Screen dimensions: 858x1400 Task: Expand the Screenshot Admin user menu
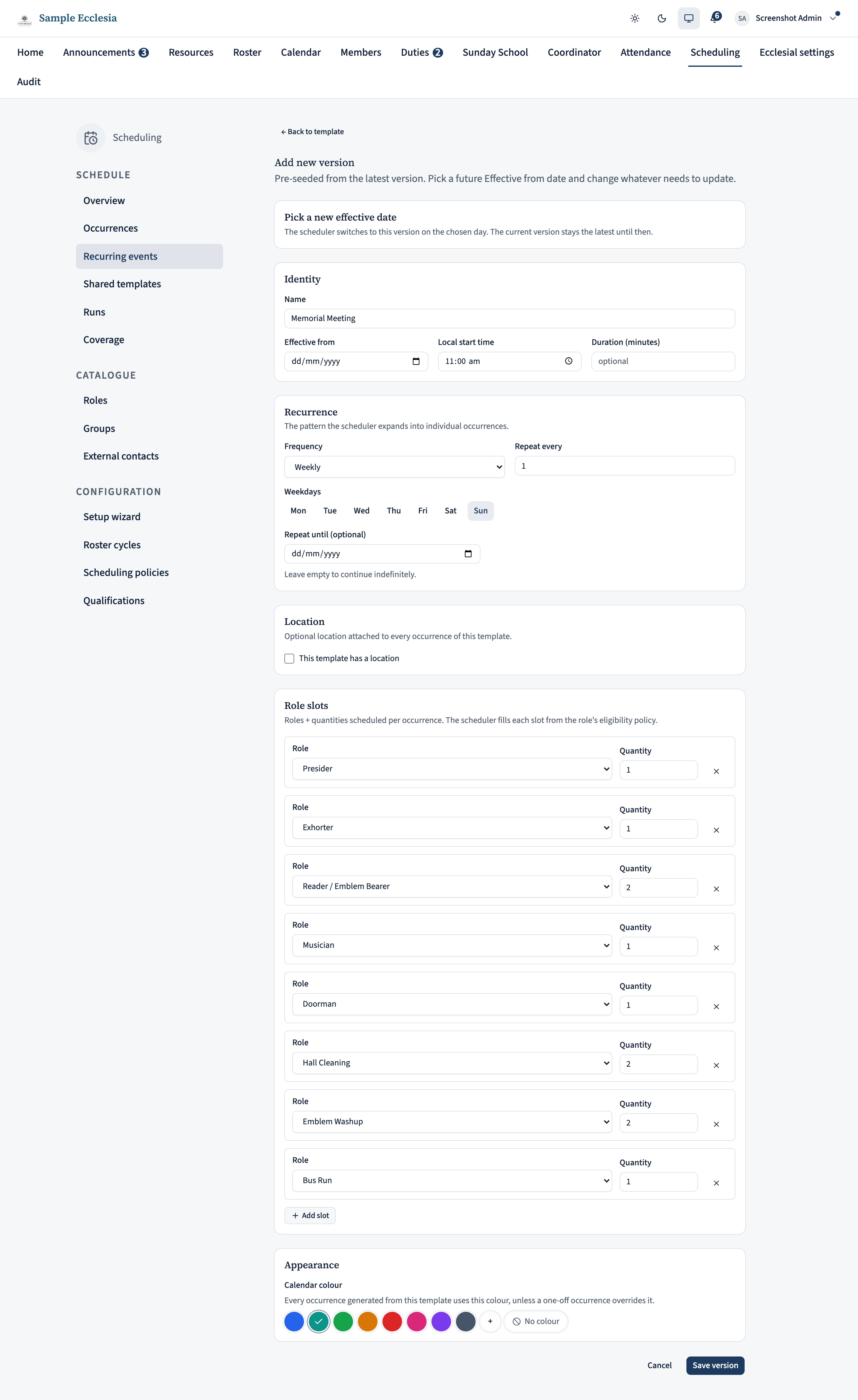[x=833, y=18]
